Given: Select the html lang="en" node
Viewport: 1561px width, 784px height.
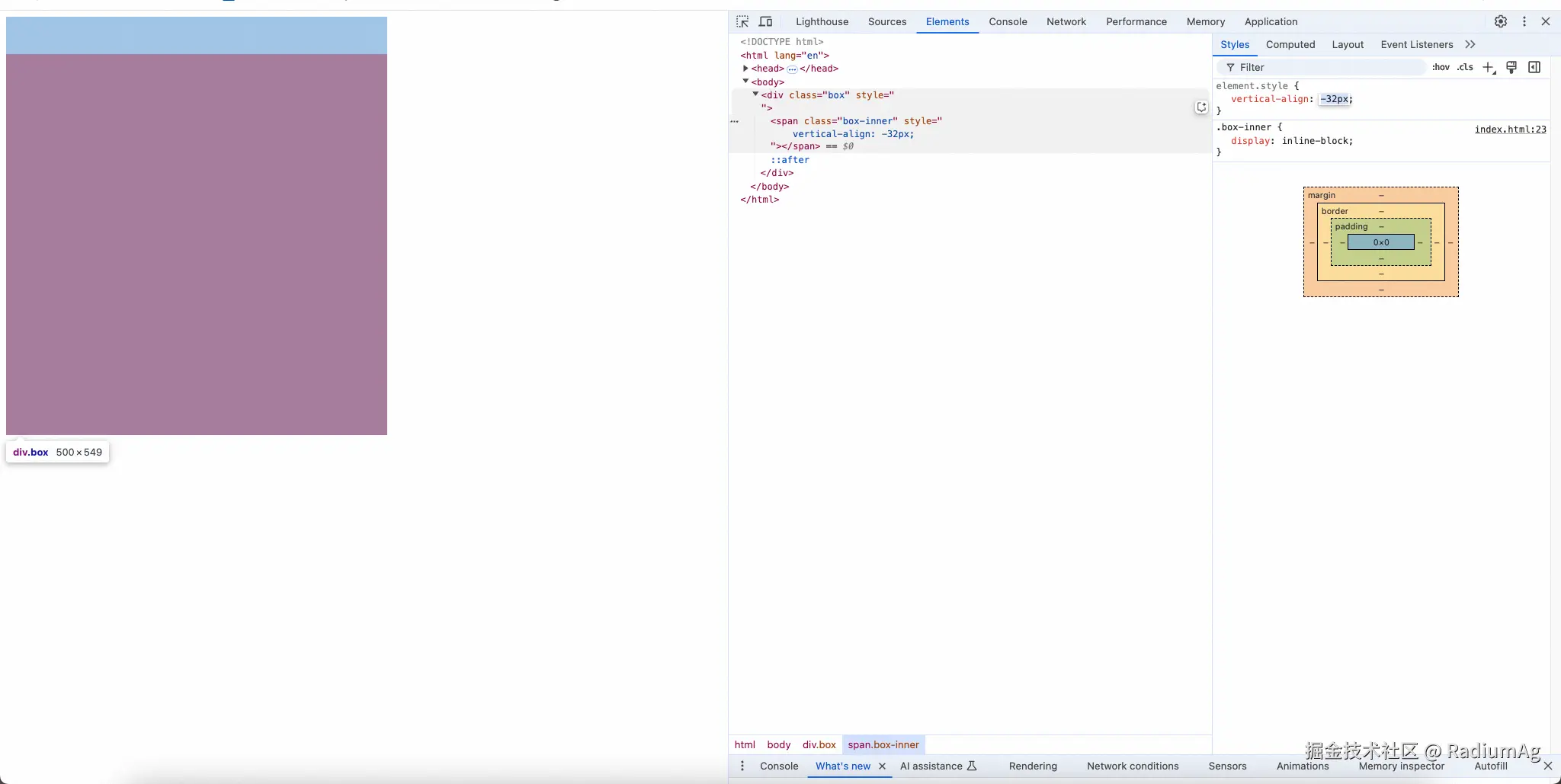Looking at the screenshot, I should pos(784,56).
